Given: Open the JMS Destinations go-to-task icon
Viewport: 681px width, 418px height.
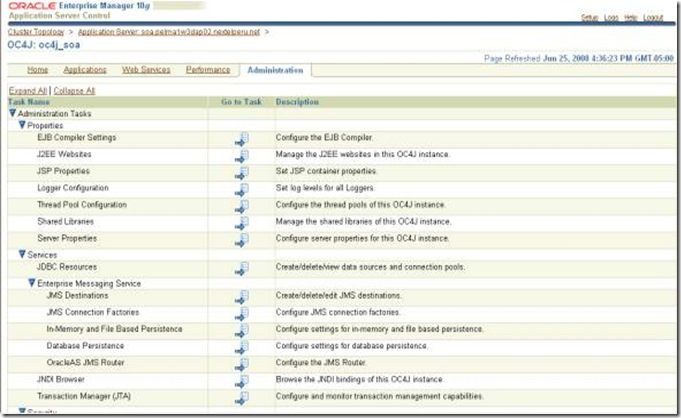Looking at the screenshot, I should point(241,298).
